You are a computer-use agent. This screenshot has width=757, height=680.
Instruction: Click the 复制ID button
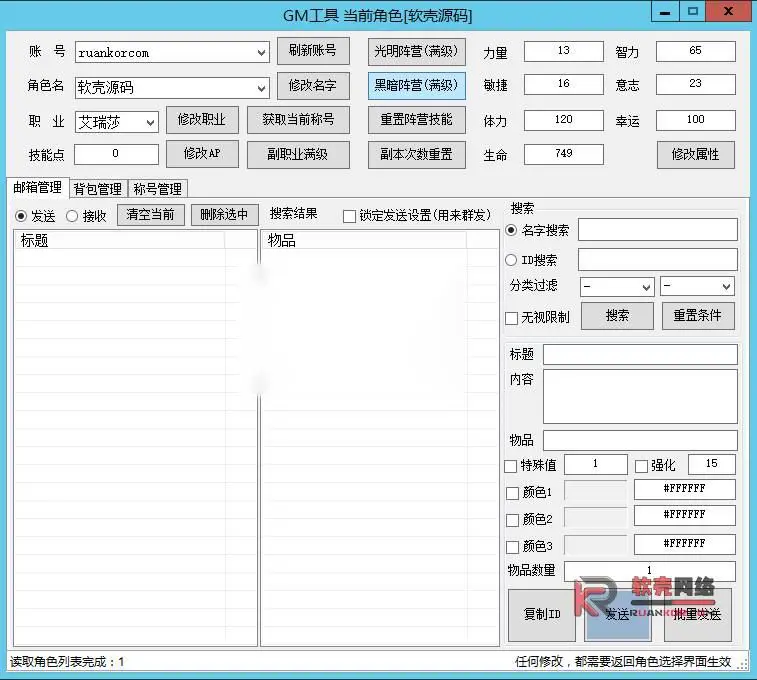(542, 615)
